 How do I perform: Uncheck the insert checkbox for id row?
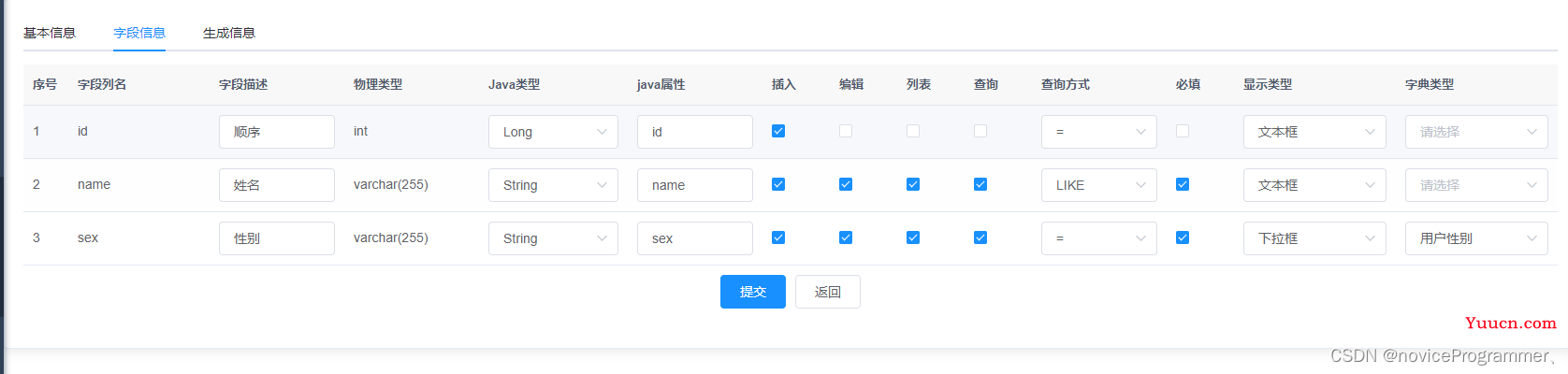pyautogui.click(x=778, y=131)
